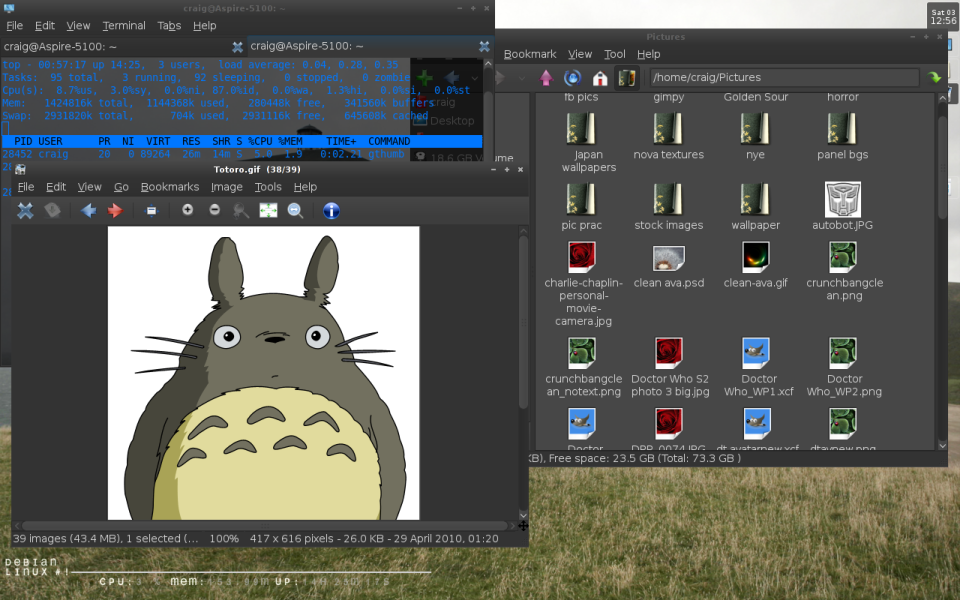Select clean ava.psd file

(x=669, y=258)
